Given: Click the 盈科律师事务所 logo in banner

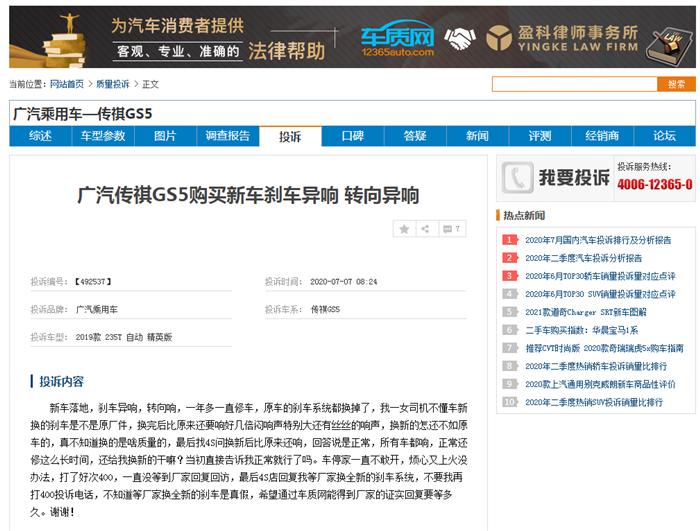Looking at the screenshot, I should (x=562, y=38).
